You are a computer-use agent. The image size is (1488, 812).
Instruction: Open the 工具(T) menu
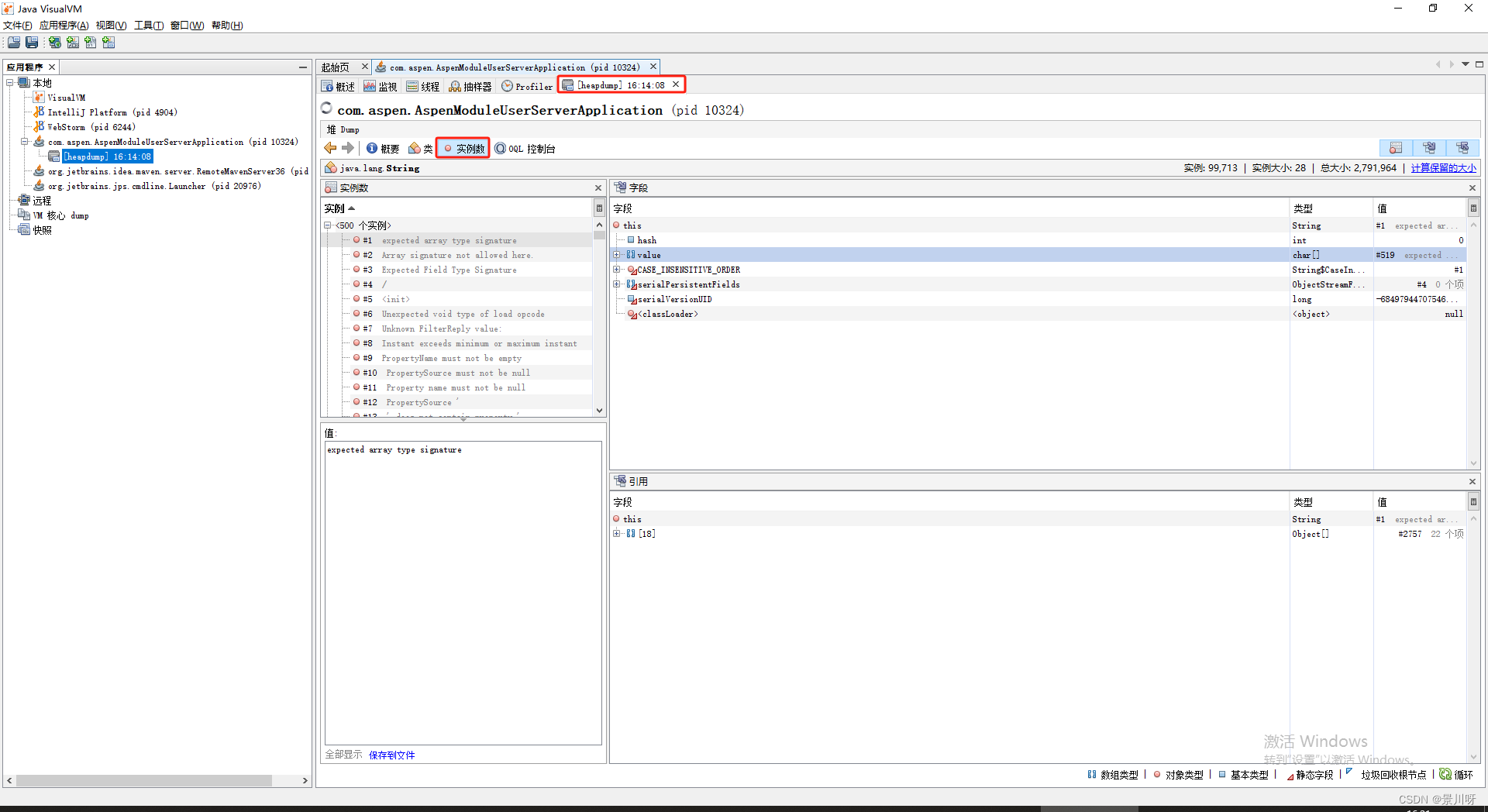click(149, 26)
